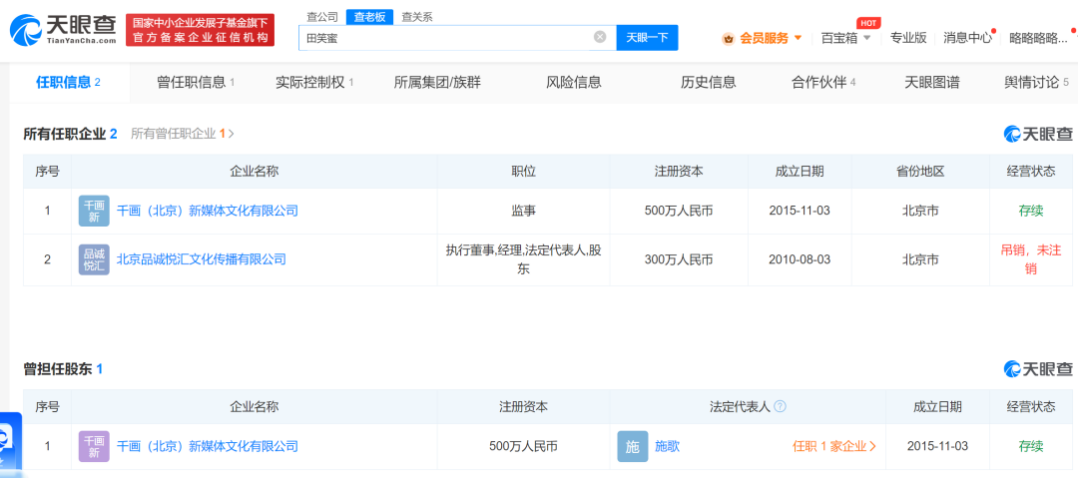Select the 查公司 search mode tab
The height and width of the screenshot is (478, 1078).
[x=322, y=17]
